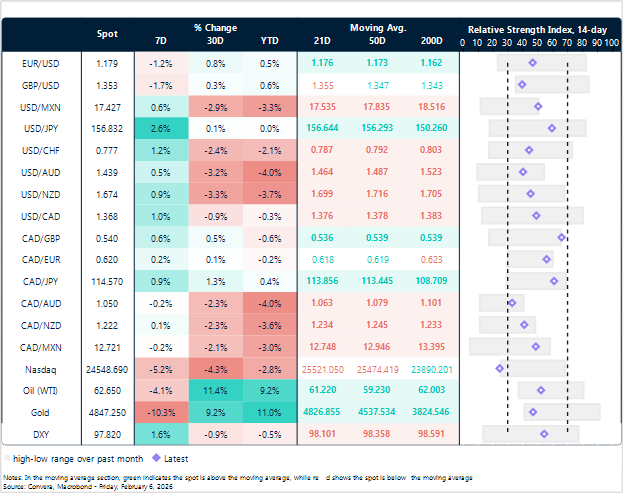Click the CAD/AUD RSI diamond marker

click(512, 303)
